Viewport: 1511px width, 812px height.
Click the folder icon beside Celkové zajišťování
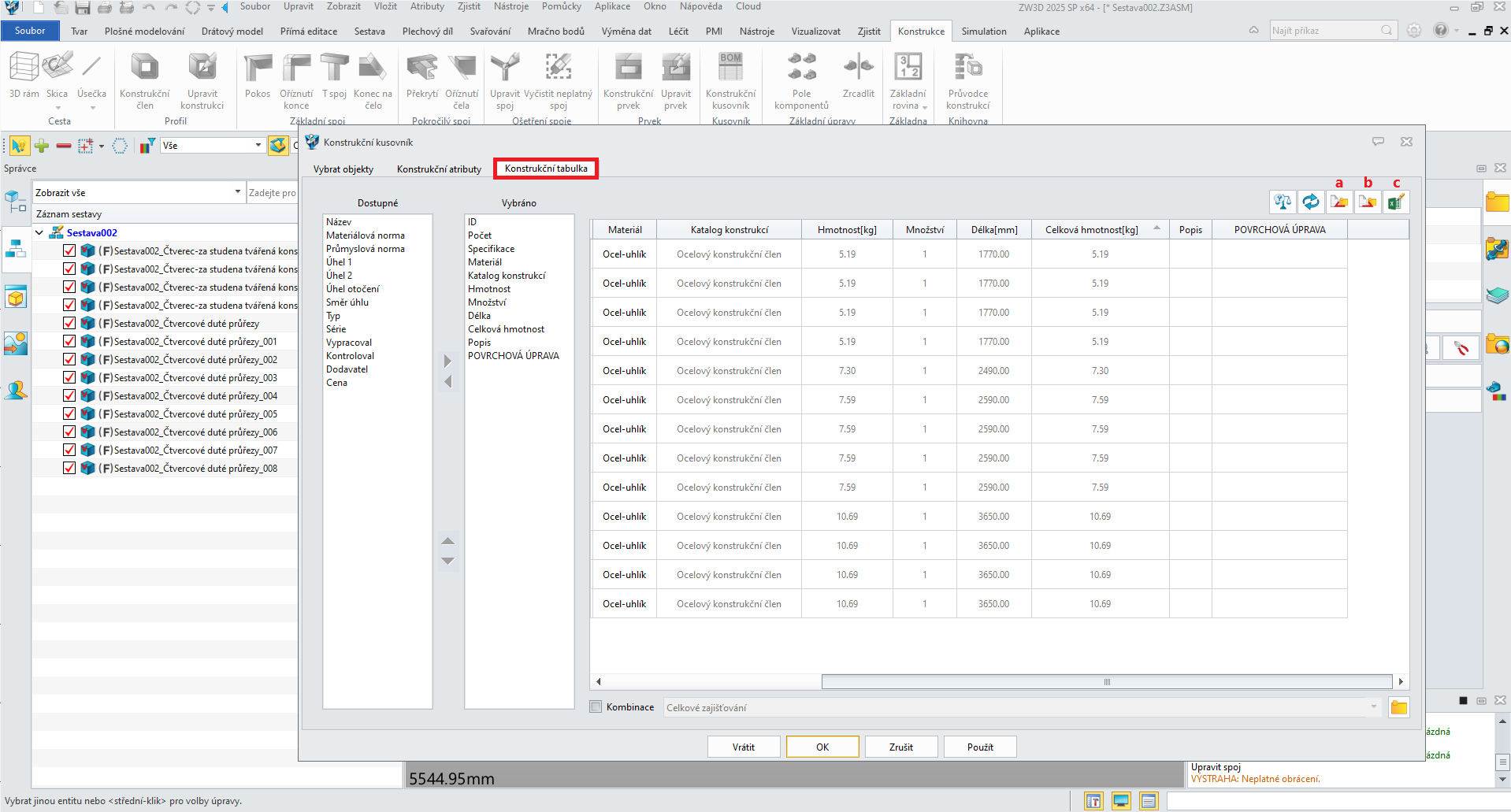click(1399, 707)
